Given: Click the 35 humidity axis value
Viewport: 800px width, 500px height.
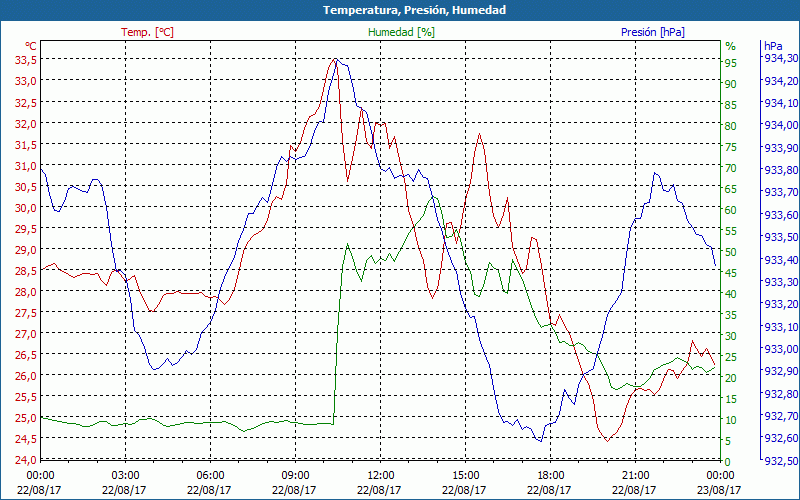Looking at the screenshot, I should (731, 315).
